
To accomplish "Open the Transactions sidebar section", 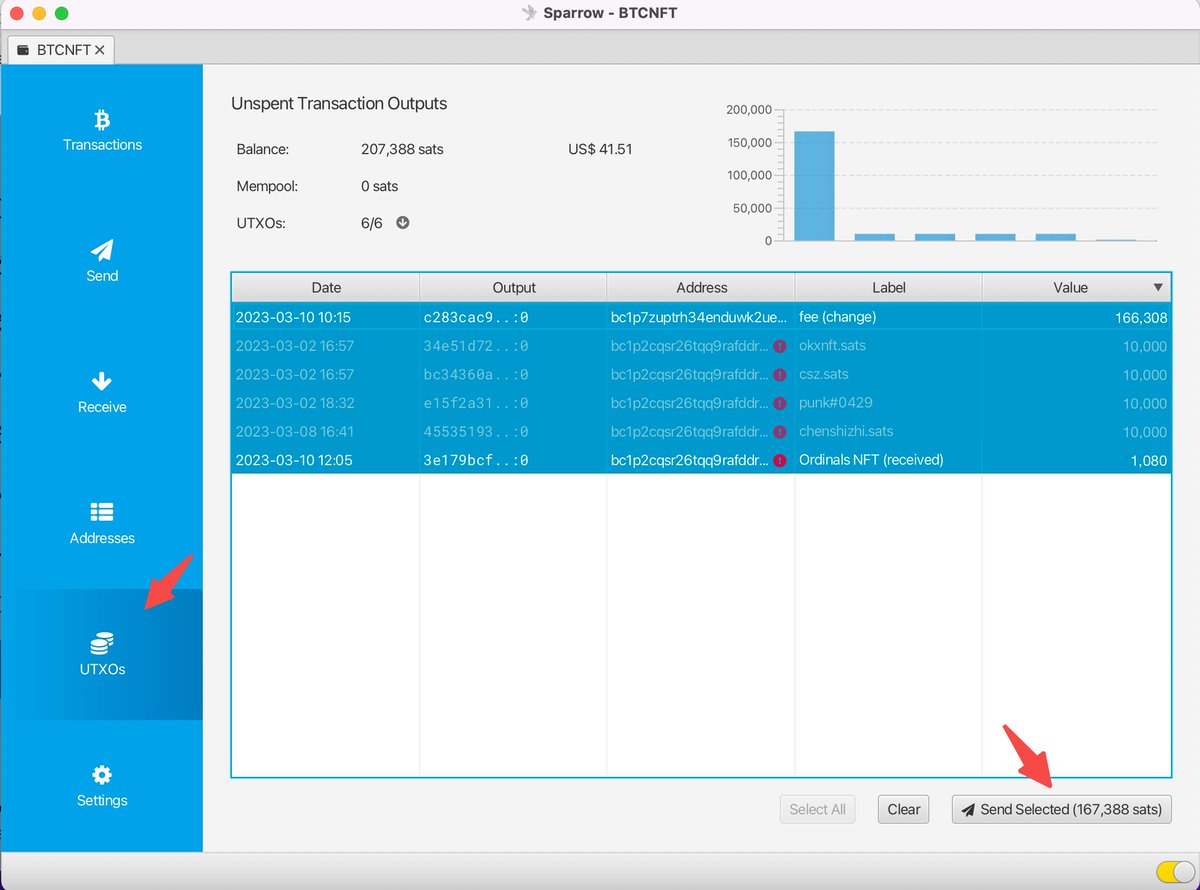I will (x=102, y=131).
